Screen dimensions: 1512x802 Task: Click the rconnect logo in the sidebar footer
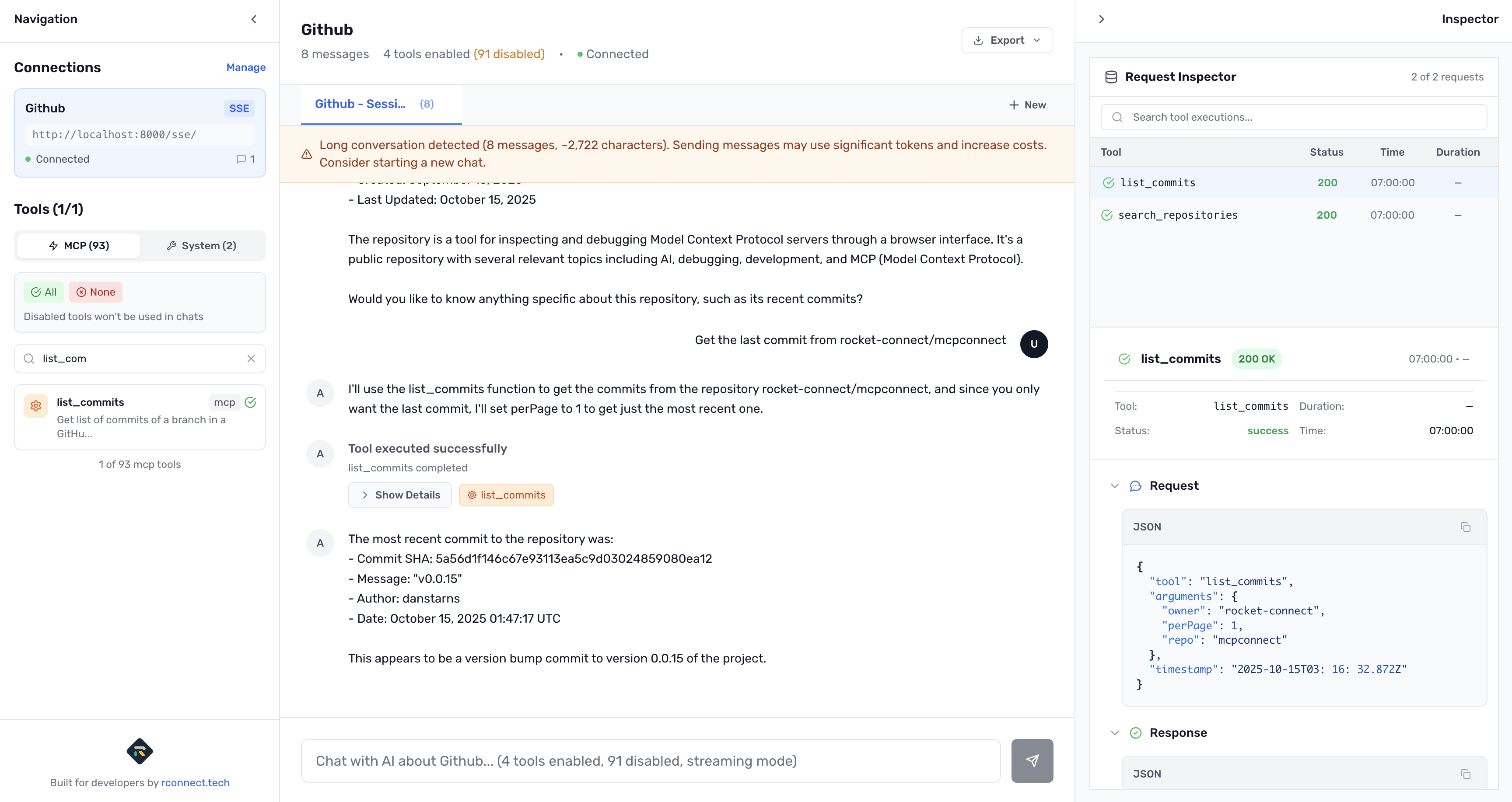140,752
